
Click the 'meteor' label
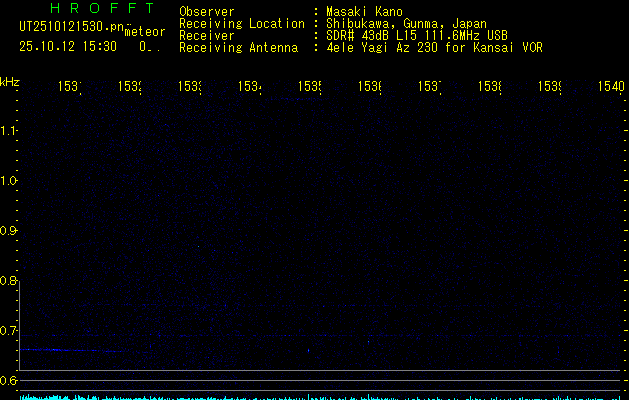point(145,32)
